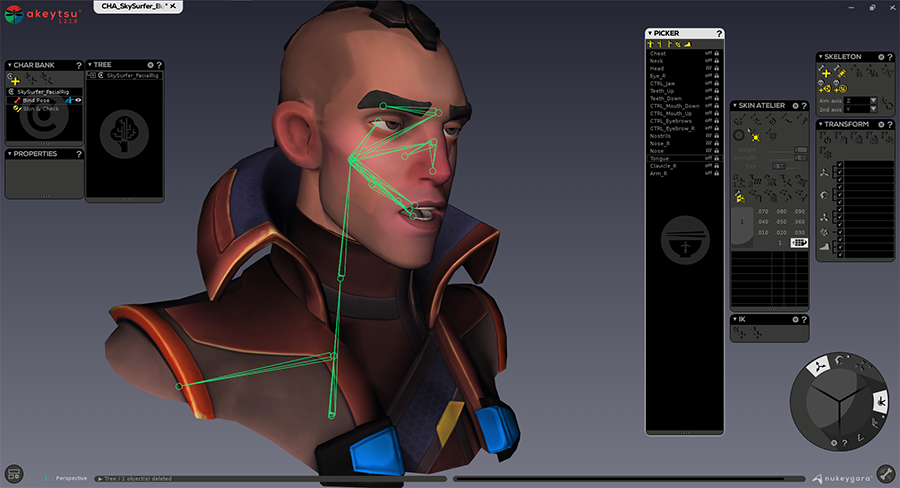This screenshot has height=488, width=900.
Task: Open the Aim axis Z dropdown
Action: 860,100
